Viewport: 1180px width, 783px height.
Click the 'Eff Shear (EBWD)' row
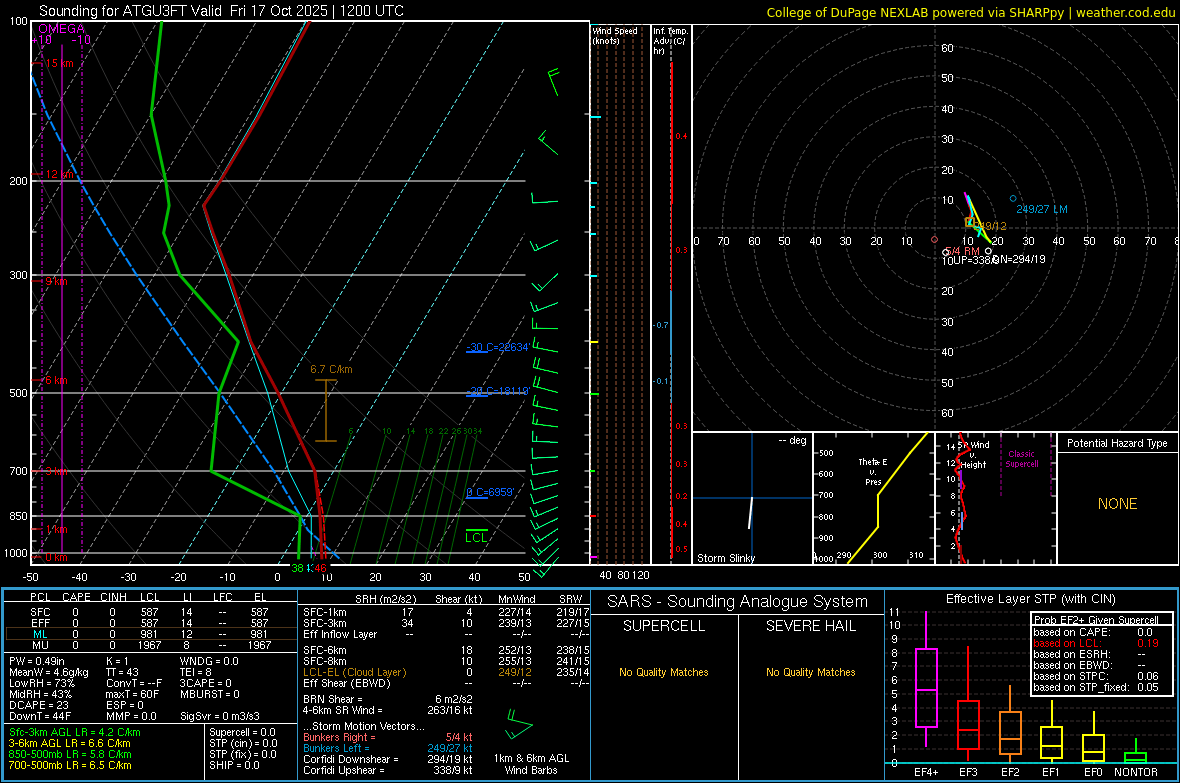click(x=446, y=683)
